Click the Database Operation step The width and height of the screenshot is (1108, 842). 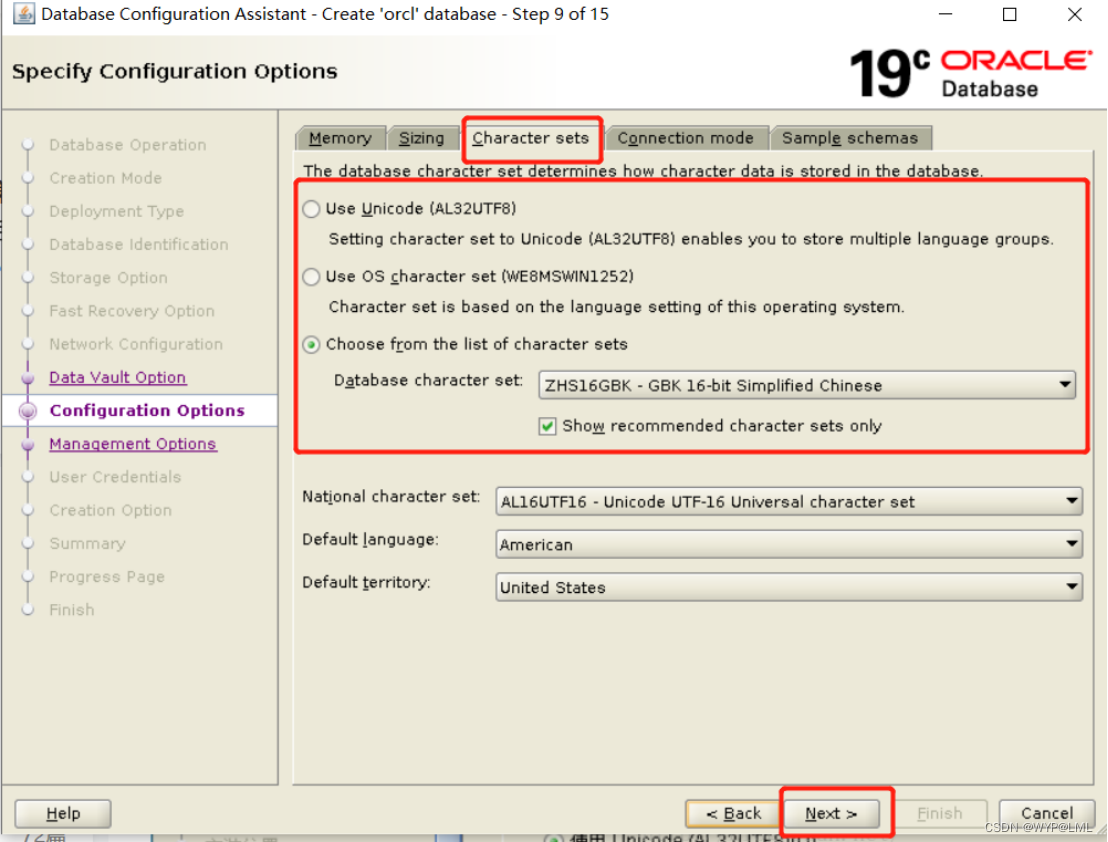[x=128, y=145]
